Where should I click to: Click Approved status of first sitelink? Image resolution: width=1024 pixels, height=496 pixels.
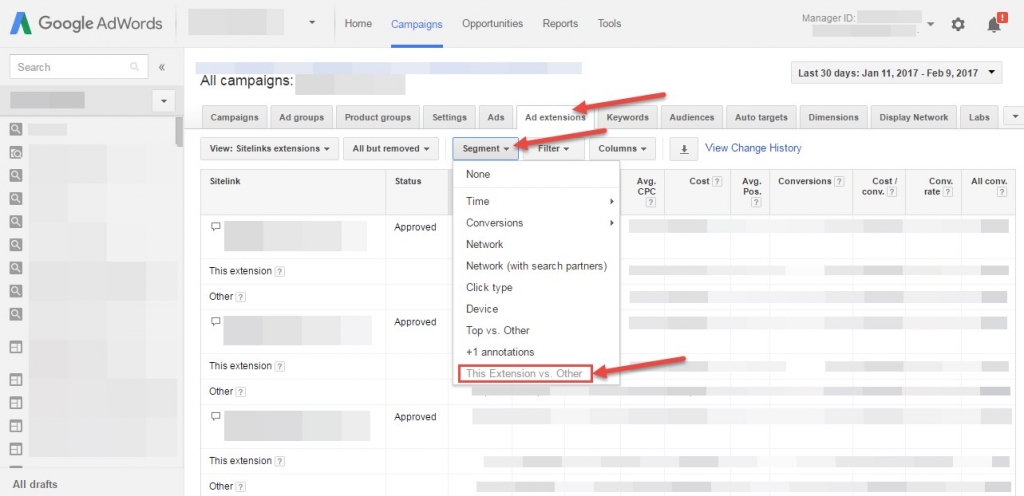coord(415,227)
